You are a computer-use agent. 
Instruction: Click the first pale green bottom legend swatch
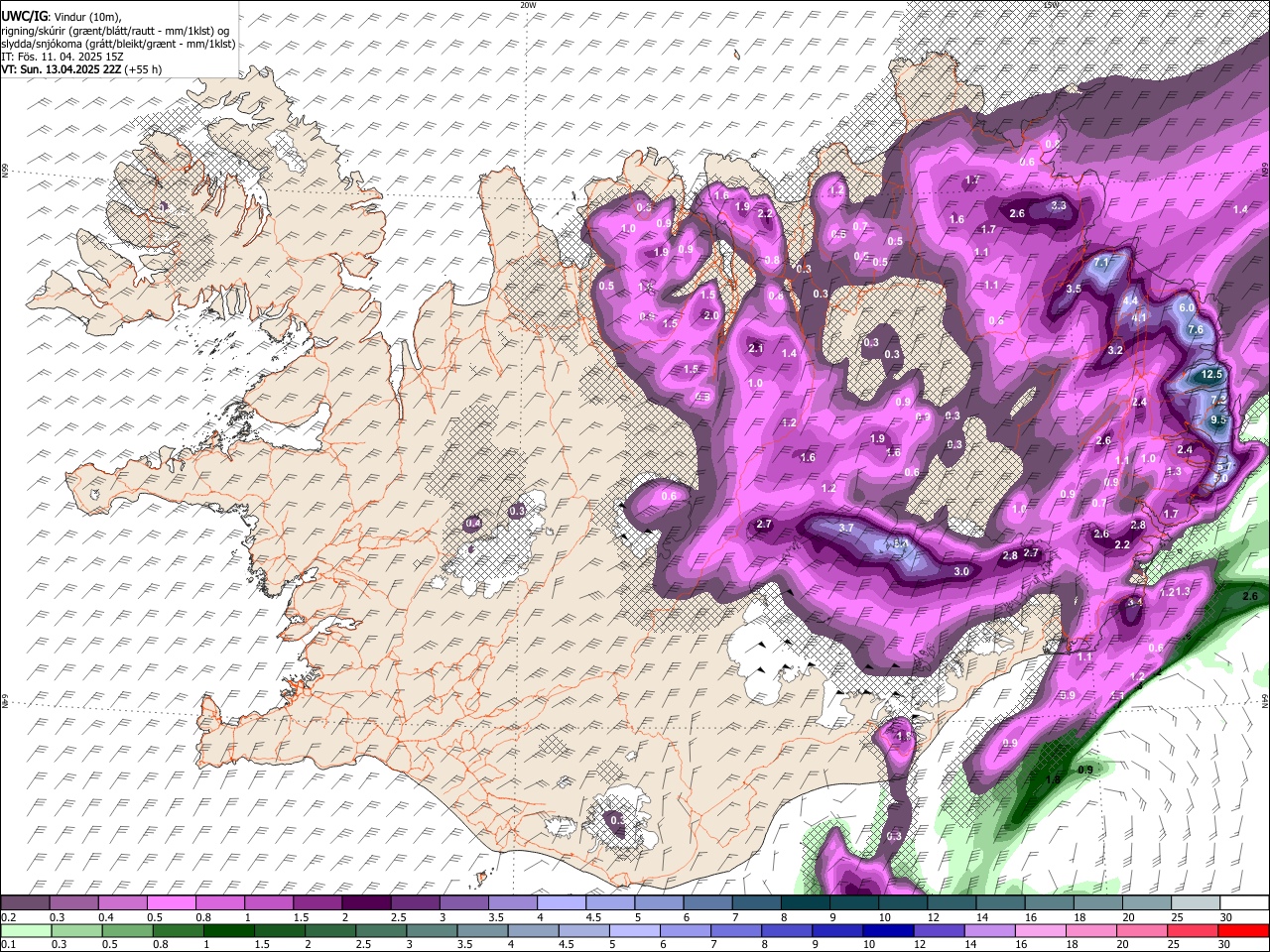(x=26, y=930)
